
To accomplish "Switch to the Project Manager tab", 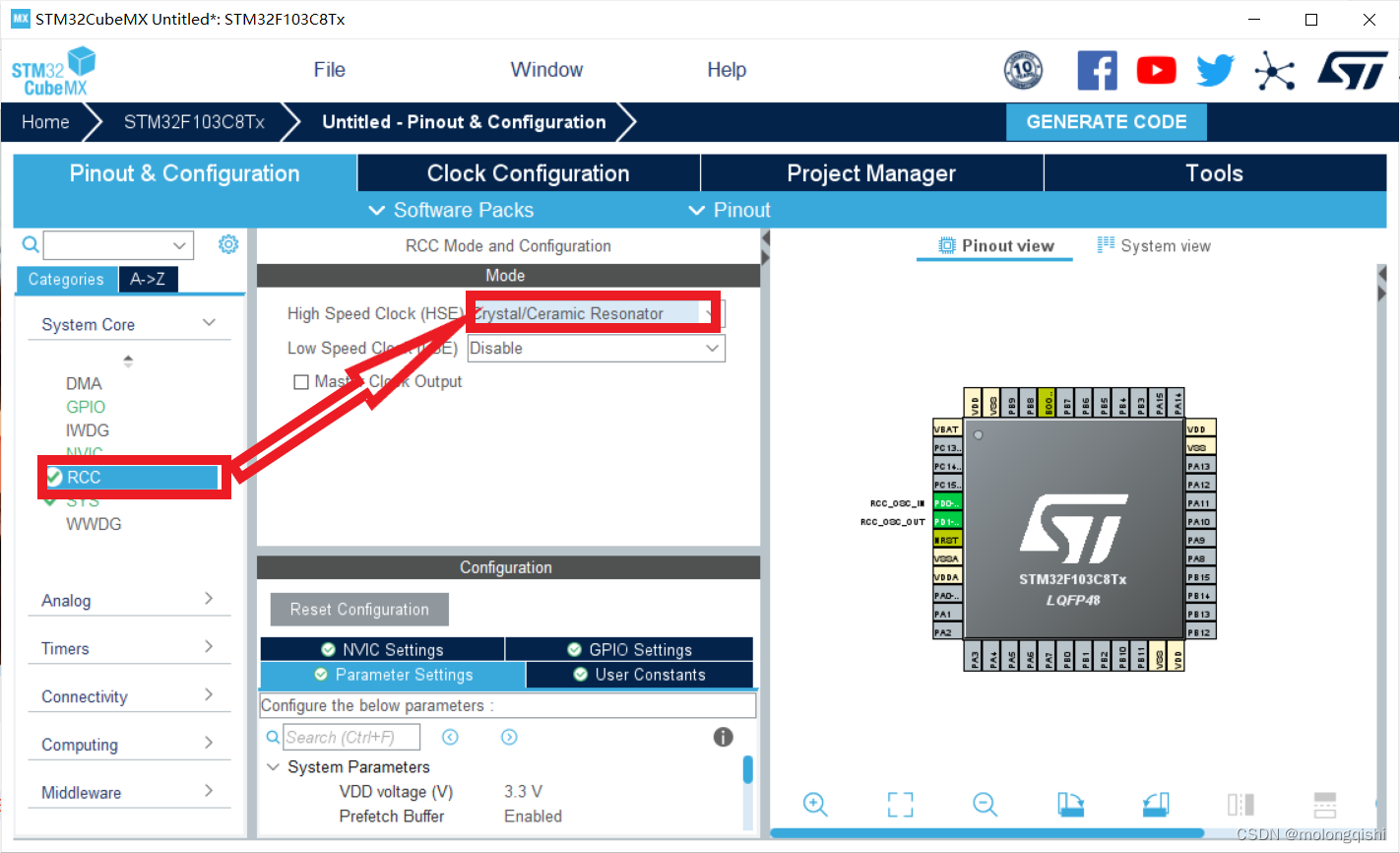I will click(x=871, y=173).
